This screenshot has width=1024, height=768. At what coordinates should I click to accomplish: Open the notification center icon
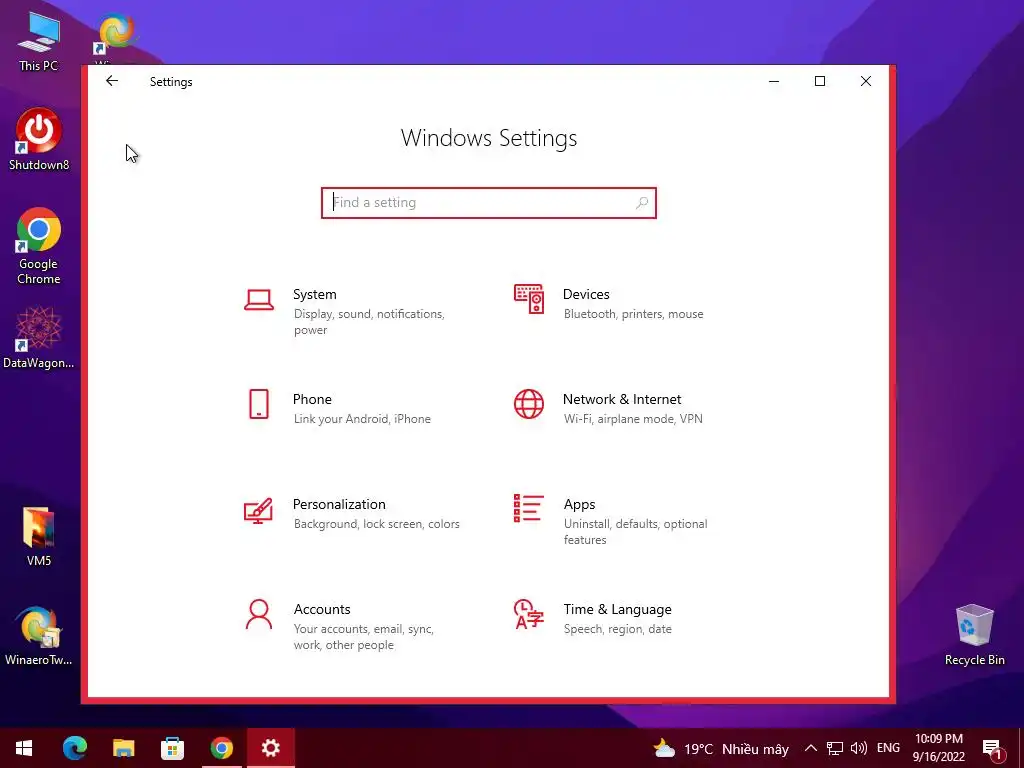click(992, 749)
